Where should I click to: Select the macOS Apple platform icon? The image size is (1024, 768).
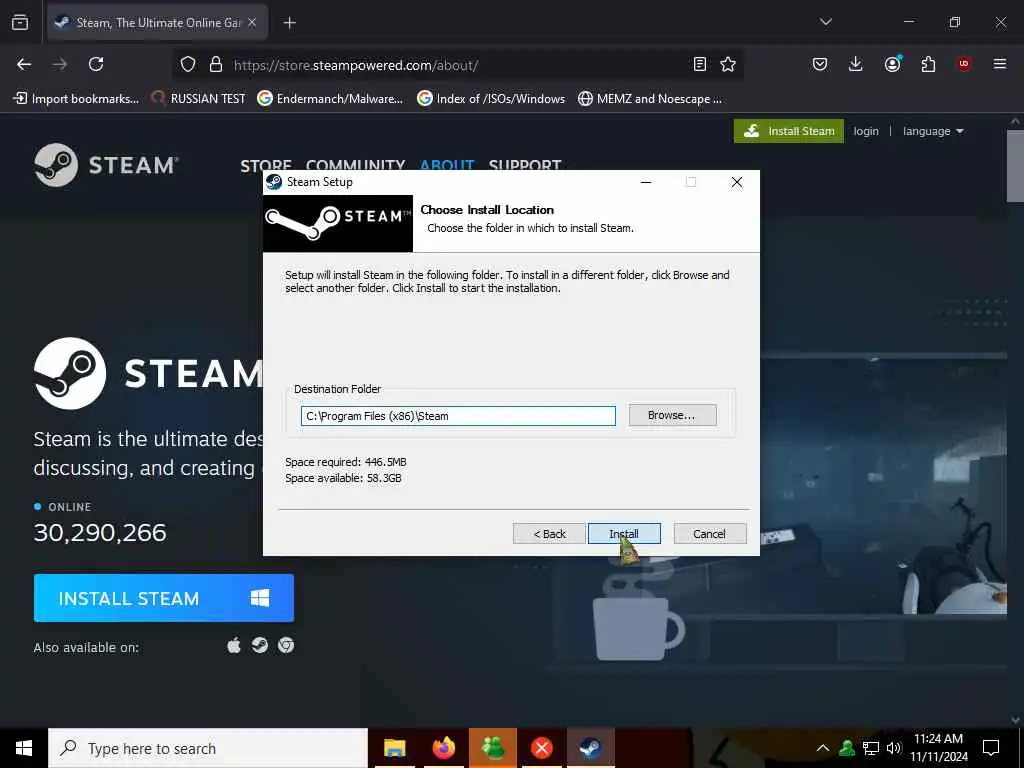234,646
